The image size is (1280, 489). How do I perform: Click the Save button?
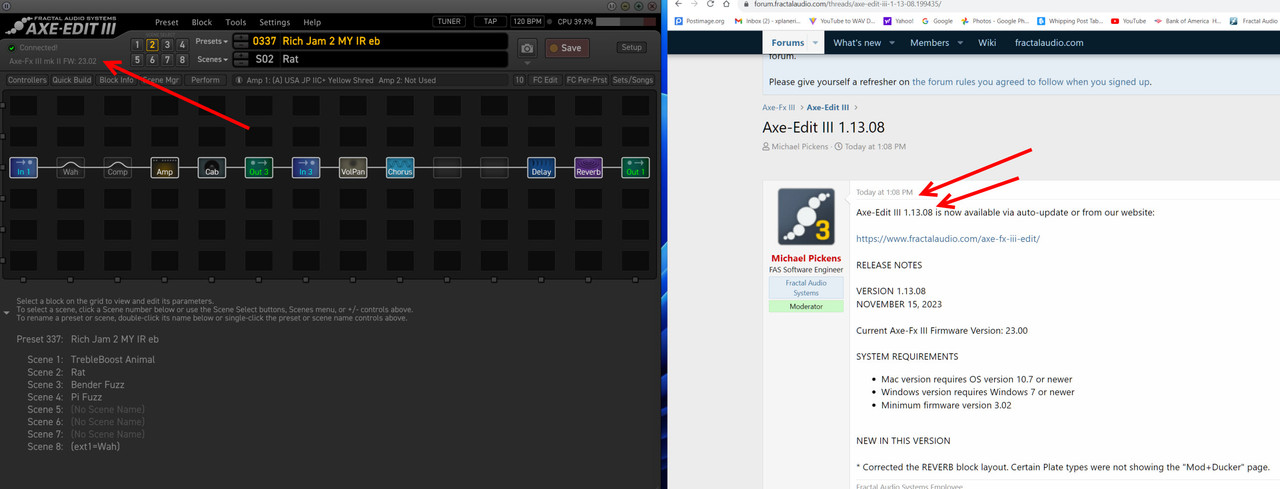567,48
